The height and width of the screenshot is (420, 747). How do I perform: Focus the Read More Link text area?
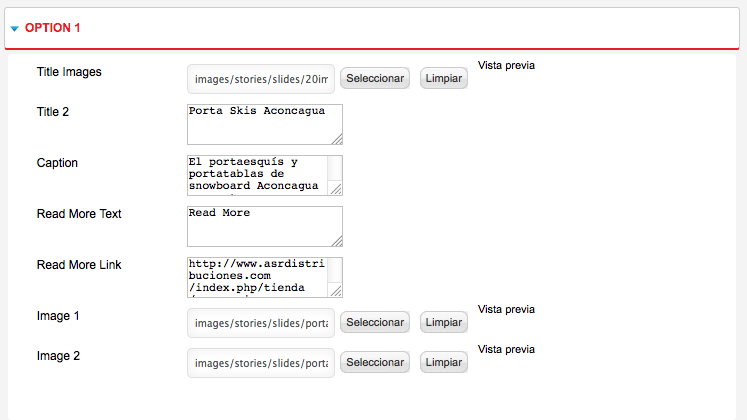click(x=257, y=278)
